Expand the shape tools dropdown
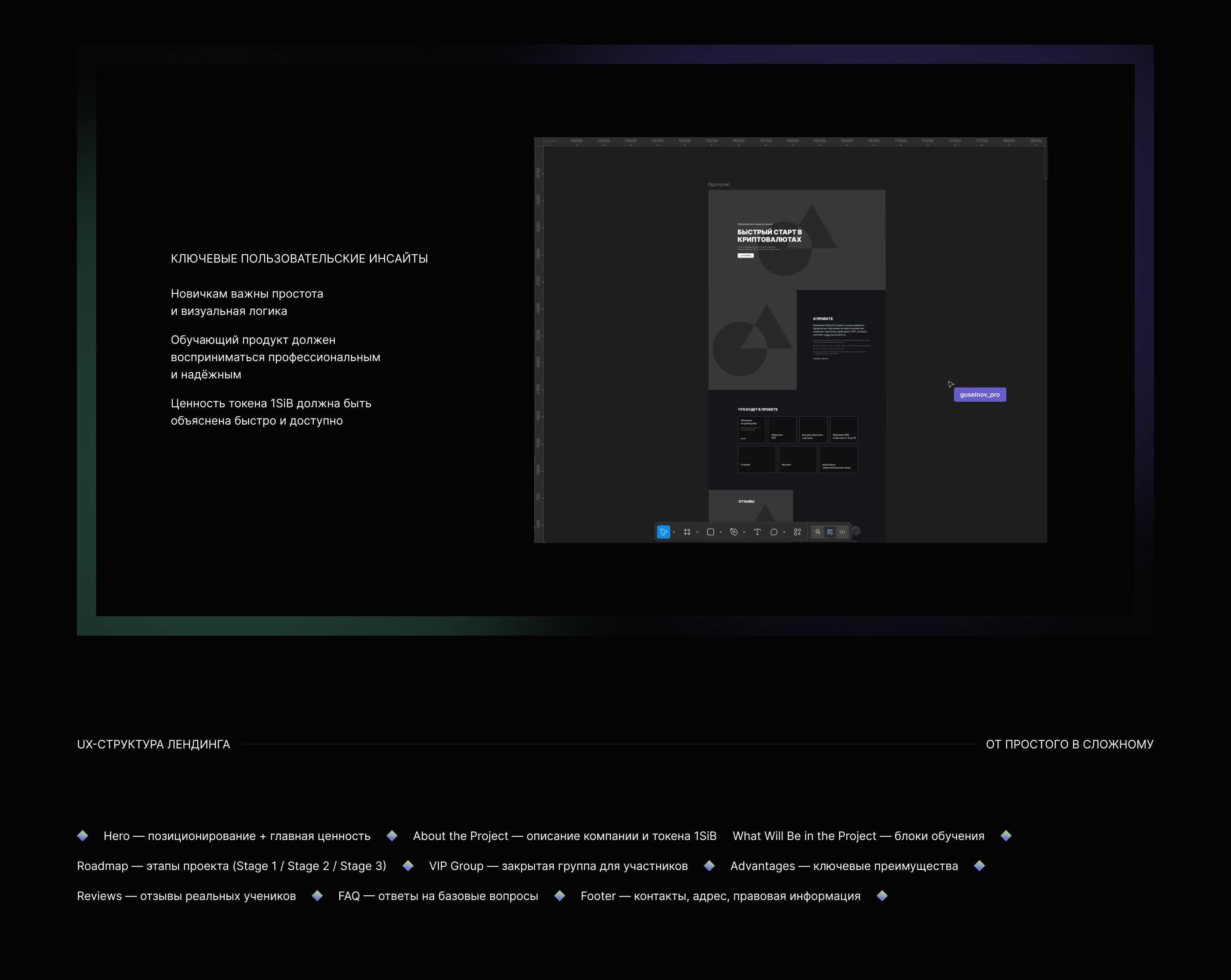Screen dimensions: 1231x980 pos(721,532)
